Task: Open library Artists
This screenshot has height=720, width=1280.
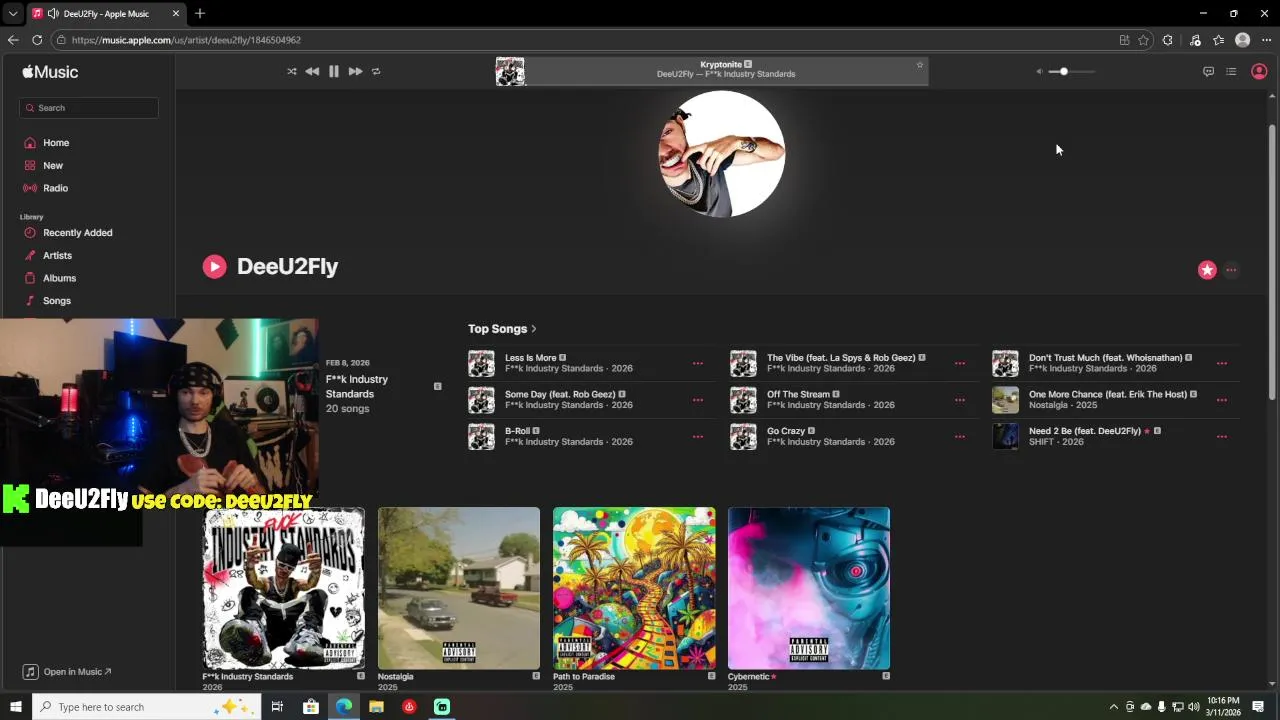Action: pos(57,255)
